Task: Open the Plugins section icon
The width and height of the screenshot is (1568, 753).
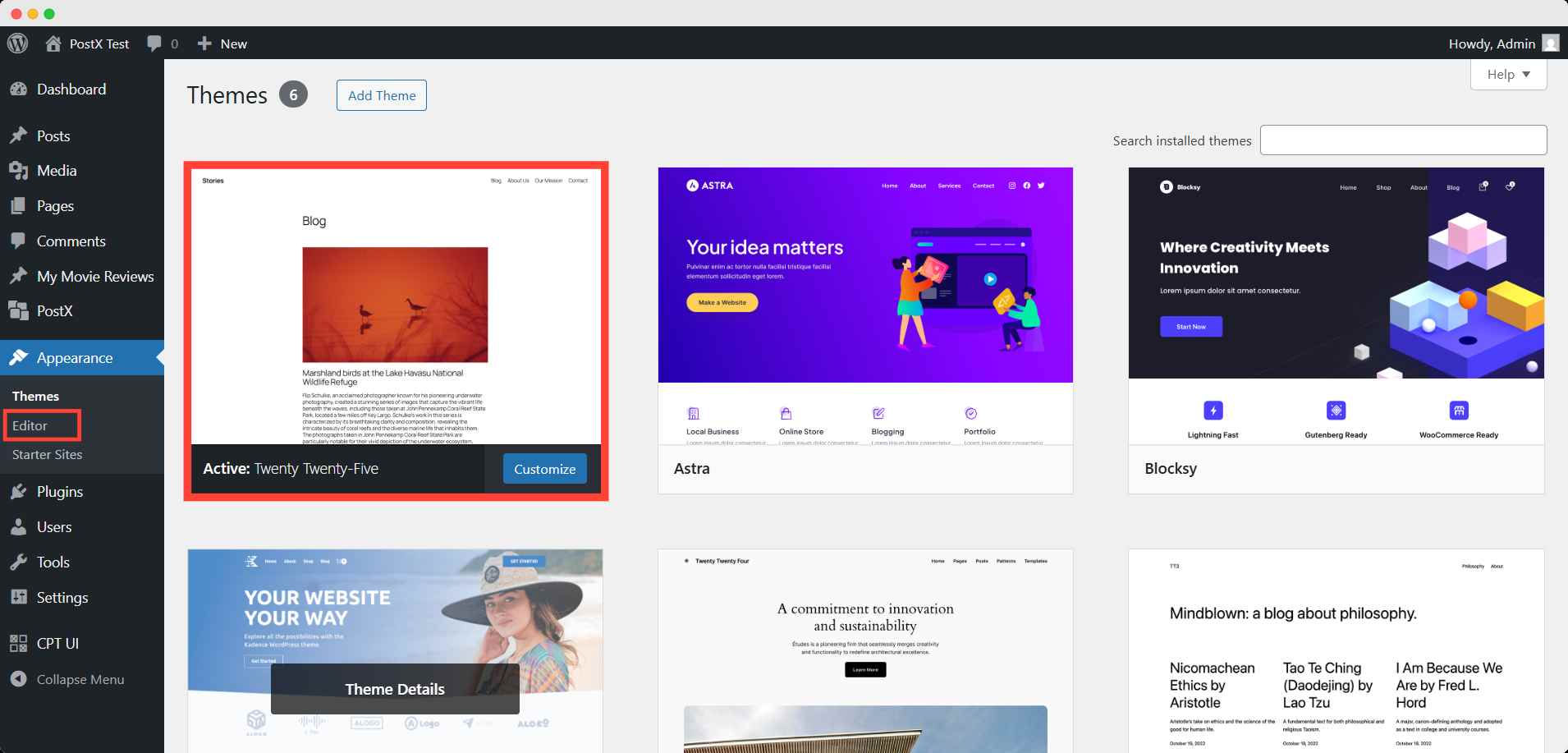Action: (20, 491)
